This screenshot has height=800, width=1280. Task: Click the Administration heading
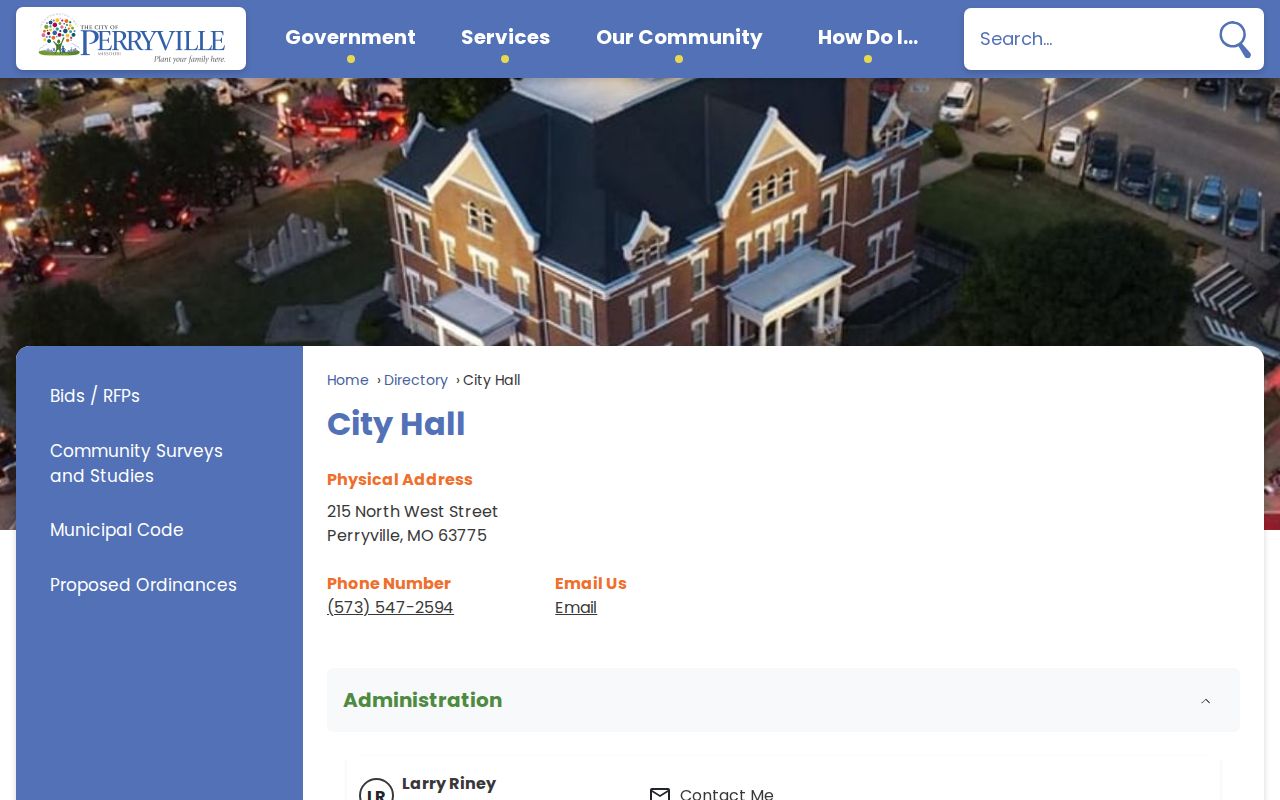click(x=422, y=700)
